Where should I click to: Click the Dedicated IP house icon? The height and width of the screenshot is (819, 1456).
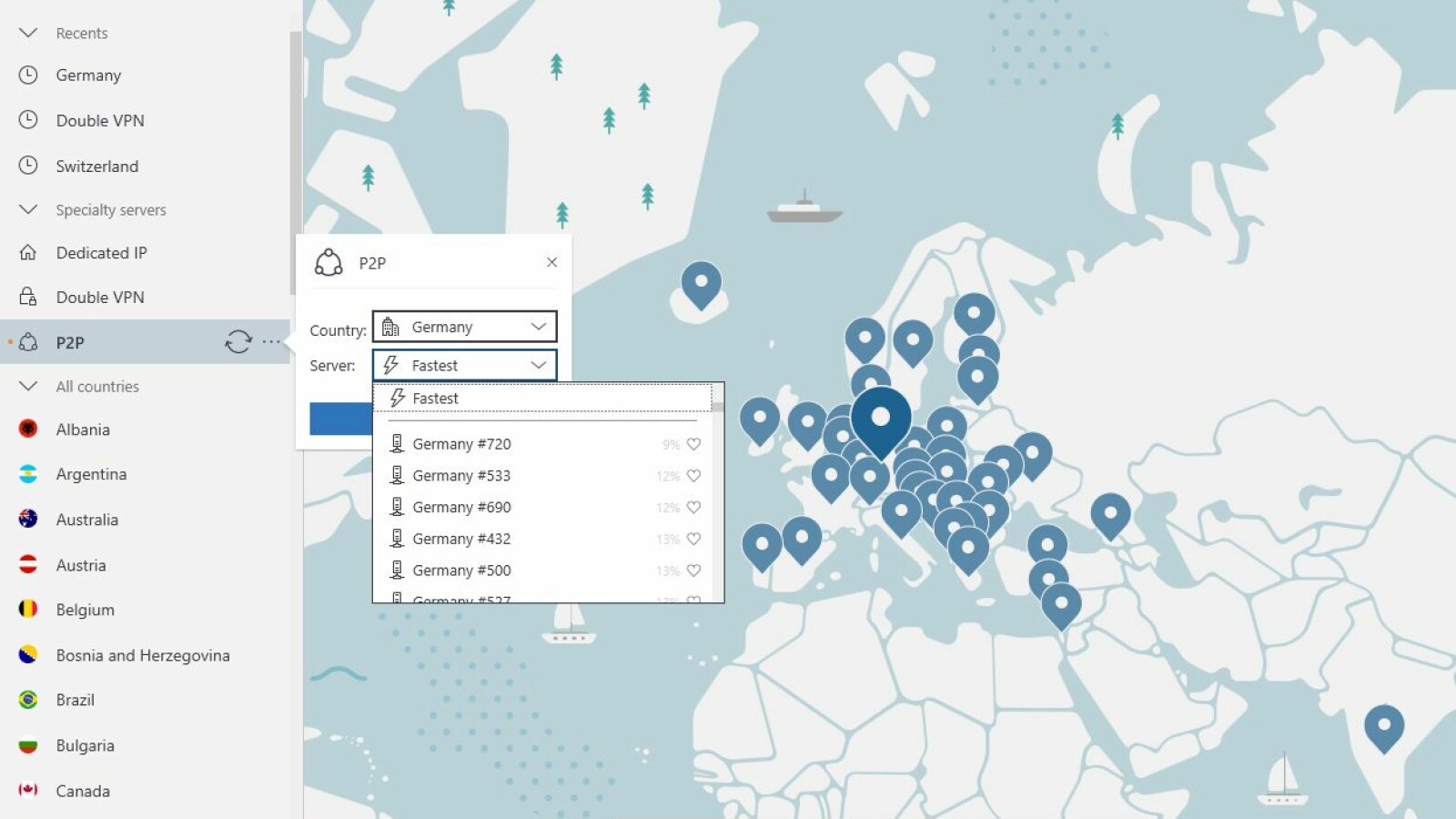click(x=27, y=253)
